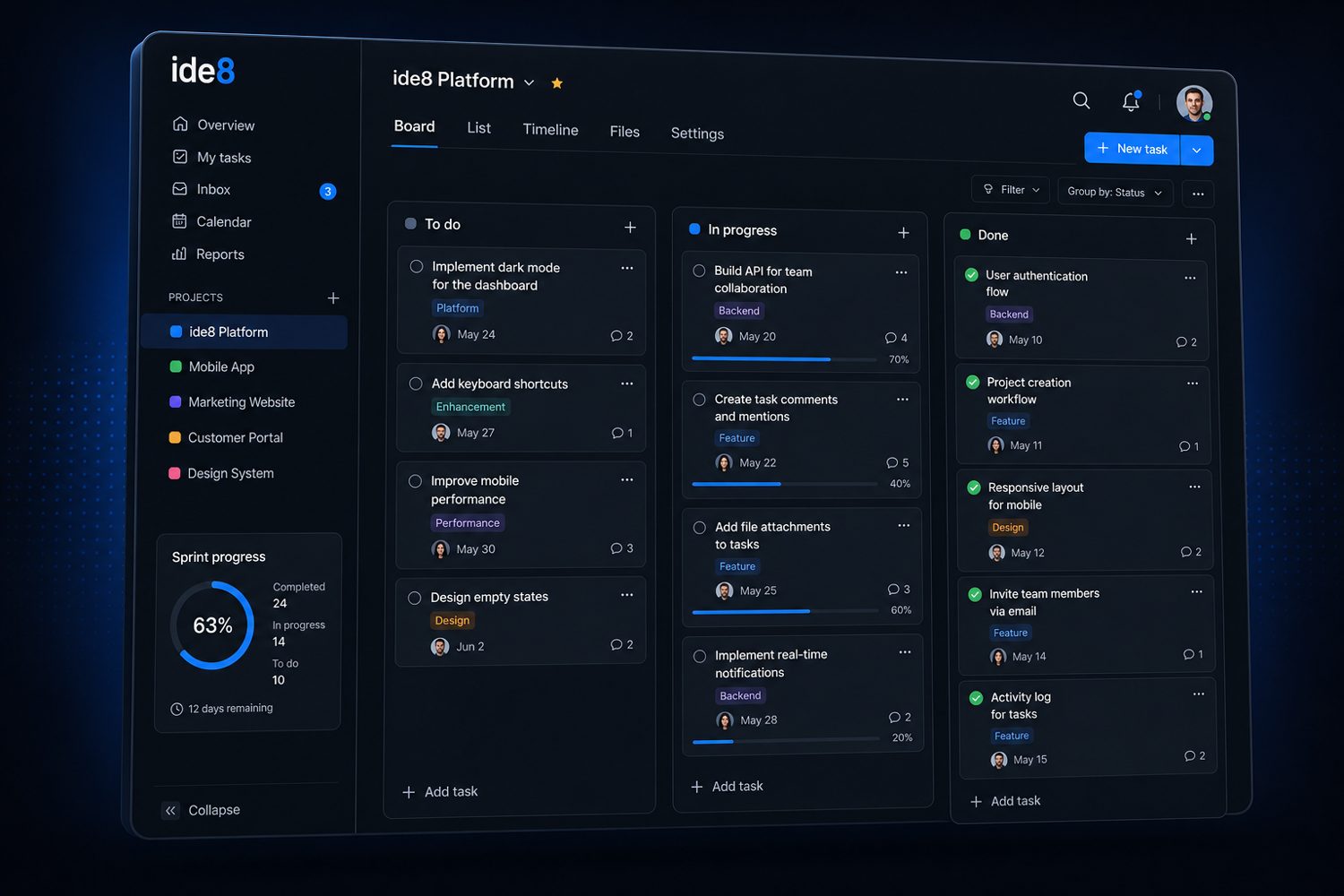1344x896 pixels.
Task: Mark Design empty states task complete
Action: tap(414, 598)
